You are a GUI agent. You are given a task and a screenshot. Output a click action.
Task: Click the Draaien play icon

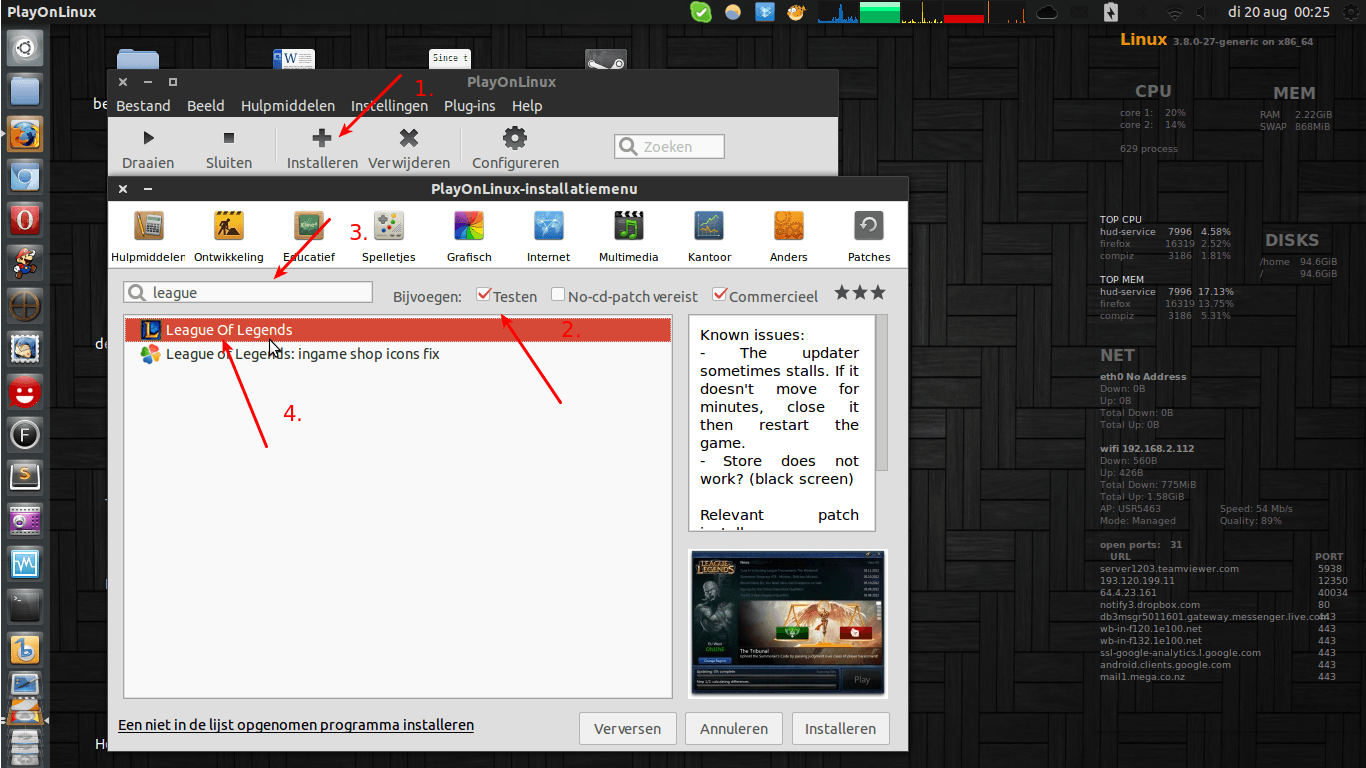click(x=149, y=138)
